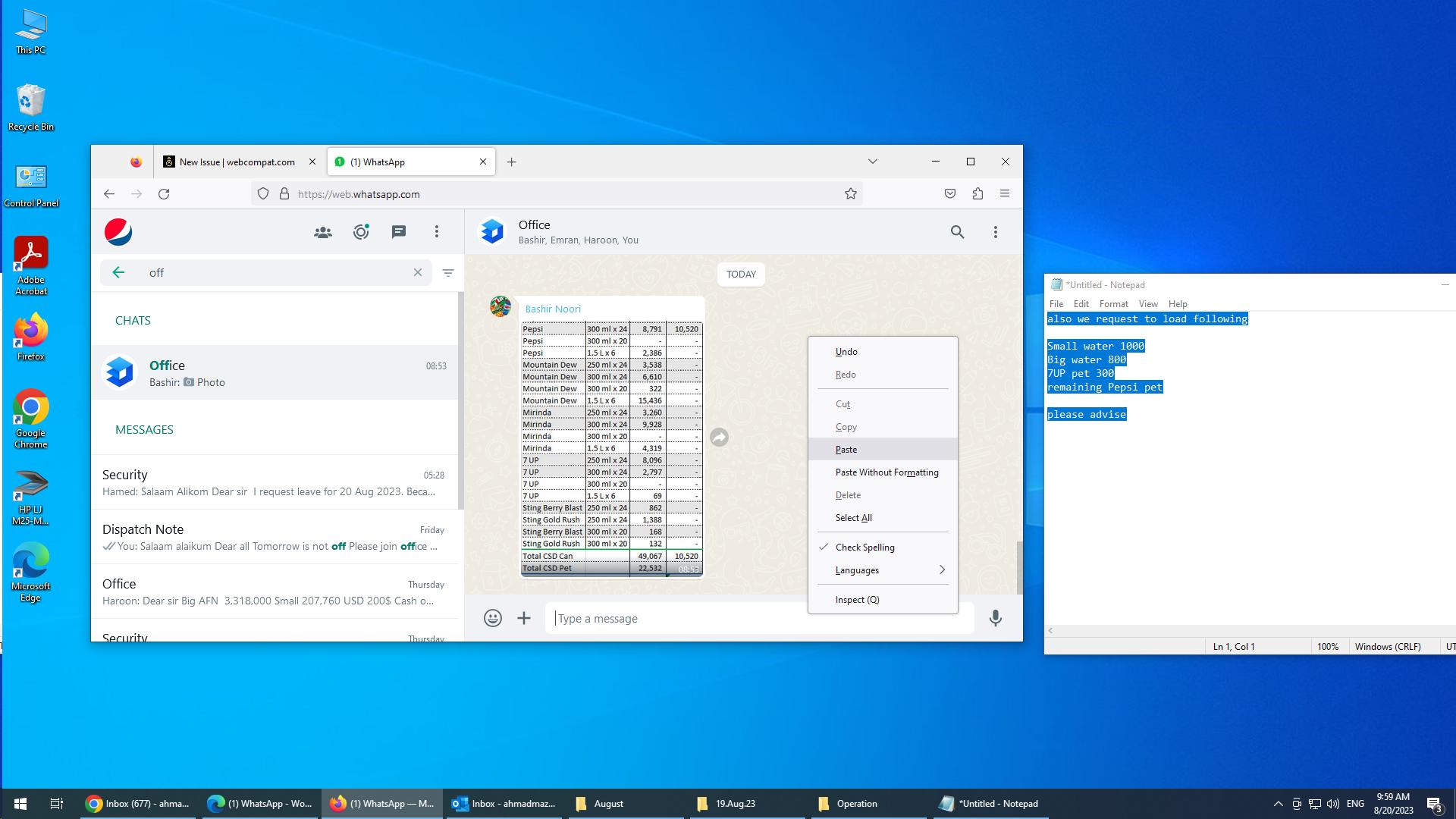Click the emoji picker icon
Image resolution: width=1456 pixels, height=819 pixels.
pyautogui.click(x=493, y=619)
